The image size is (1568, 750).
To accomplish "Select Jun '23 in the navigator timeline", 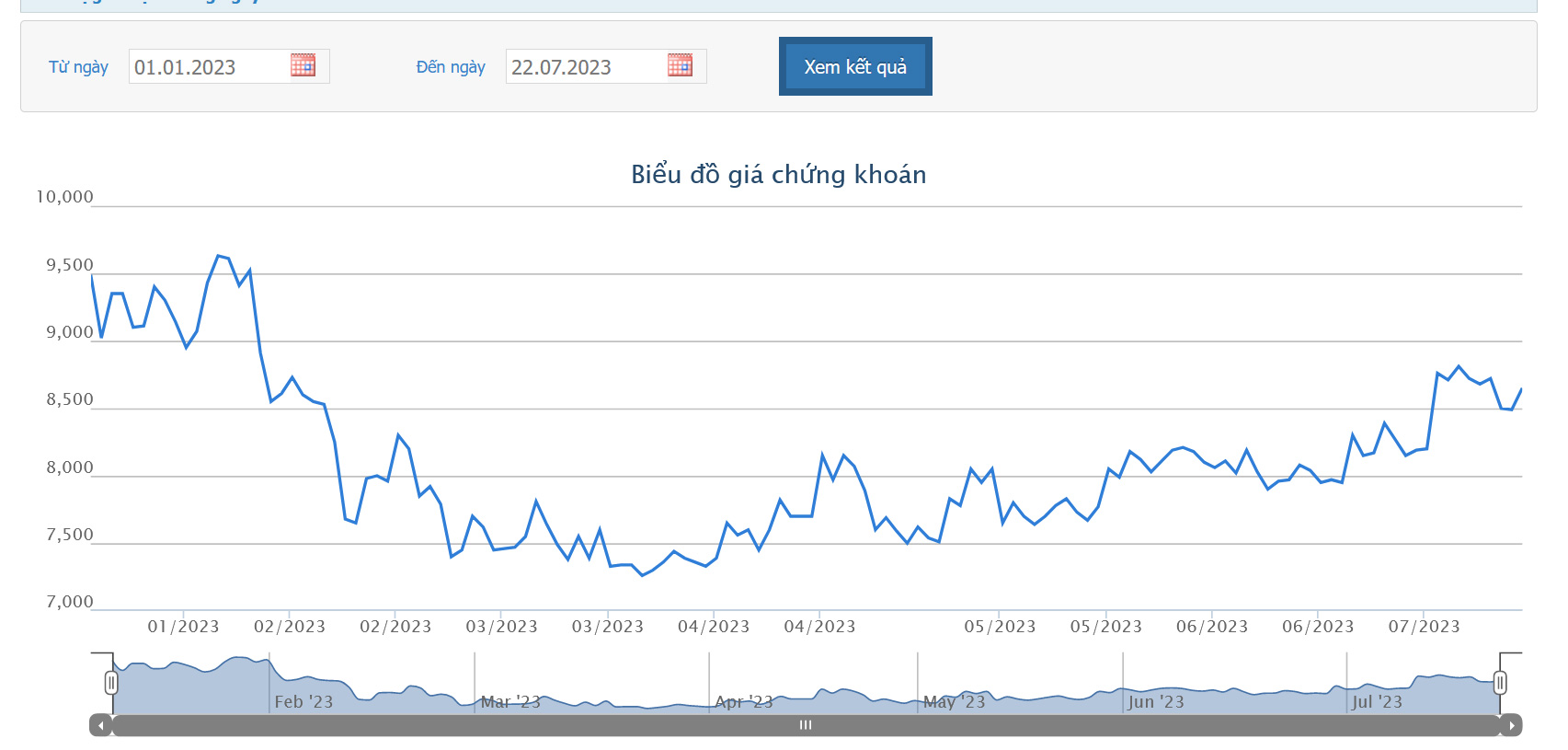I will click(1156, 701).
